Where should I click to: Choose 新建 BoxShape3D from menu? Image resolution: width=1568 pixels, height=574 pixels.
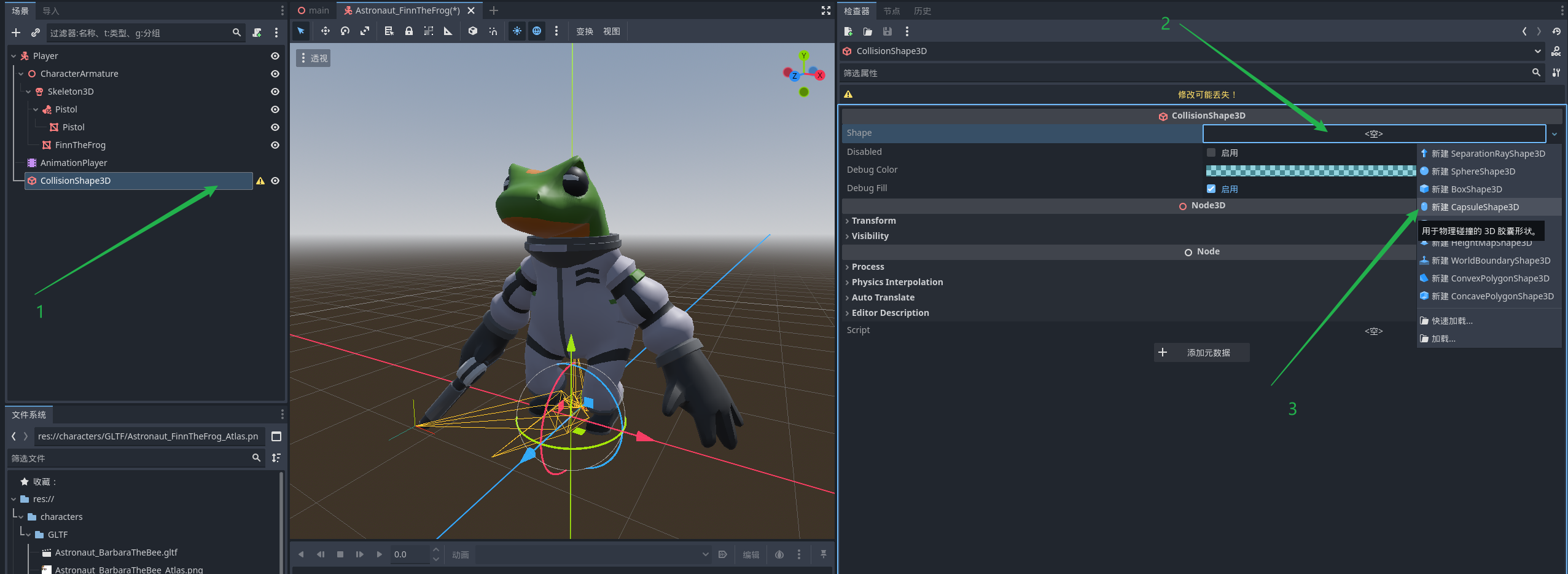tap(1489, 189)
